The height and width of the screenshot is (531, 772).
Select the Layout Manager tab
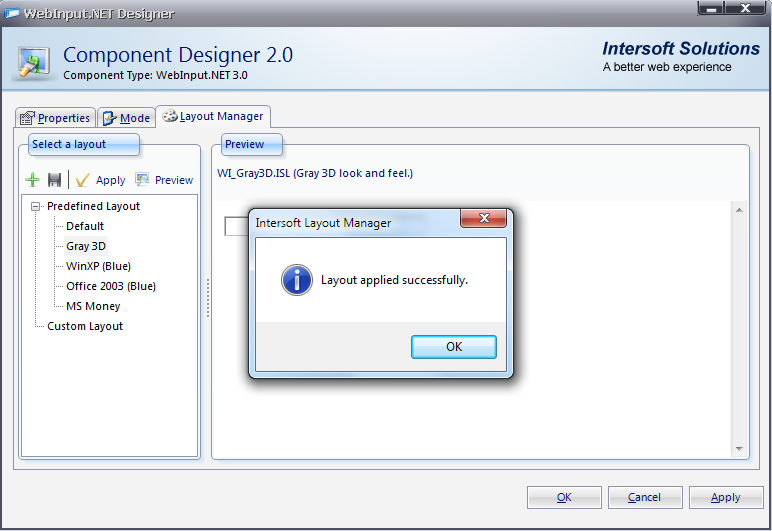pyautogui.click(x=213, y=116)
